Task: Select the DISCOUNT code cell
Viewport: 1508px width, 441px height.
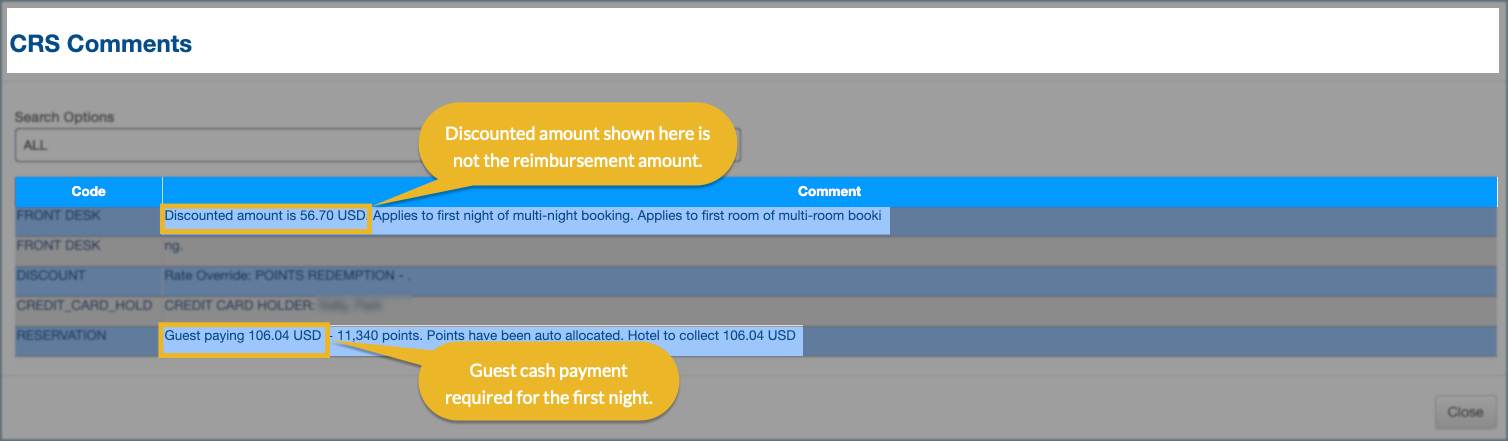Action: 51,275
